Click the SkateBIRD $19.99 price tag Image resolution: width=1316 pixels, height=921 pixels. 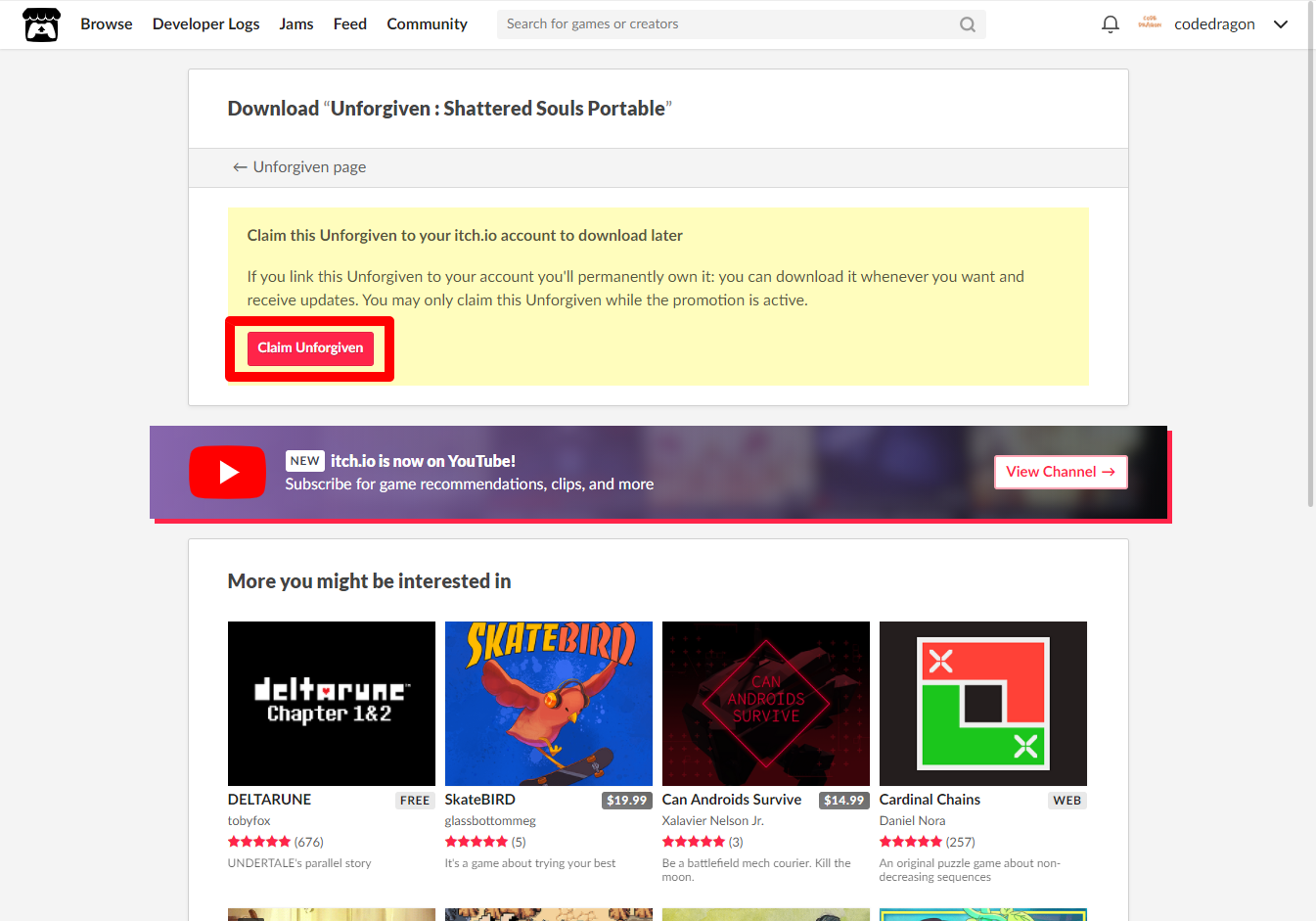627,801
